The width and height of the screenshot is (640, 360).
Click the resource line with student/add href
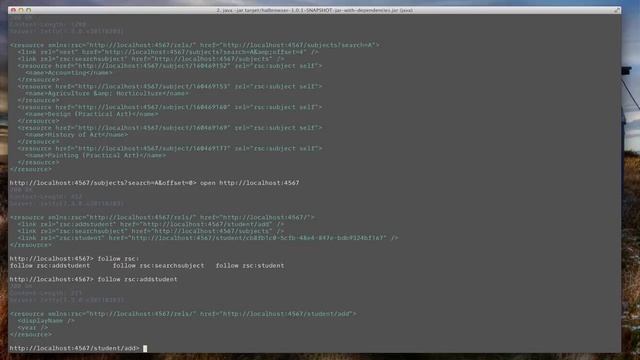point(183,314)
